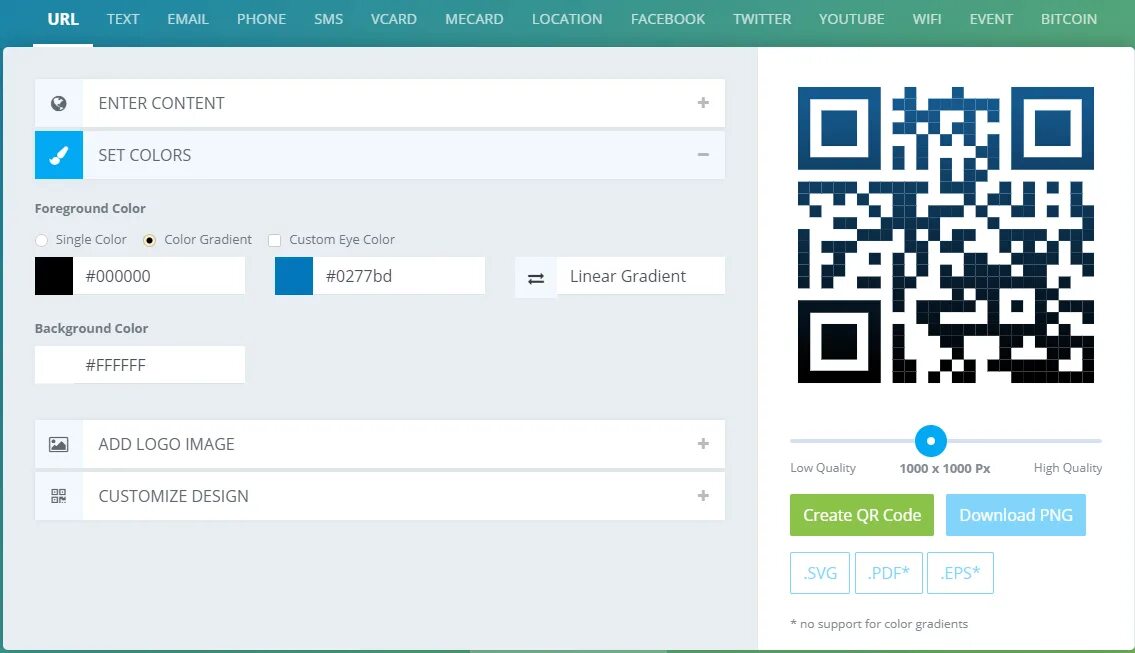Click the image icon for Add Logo

(x=59, y=445)
